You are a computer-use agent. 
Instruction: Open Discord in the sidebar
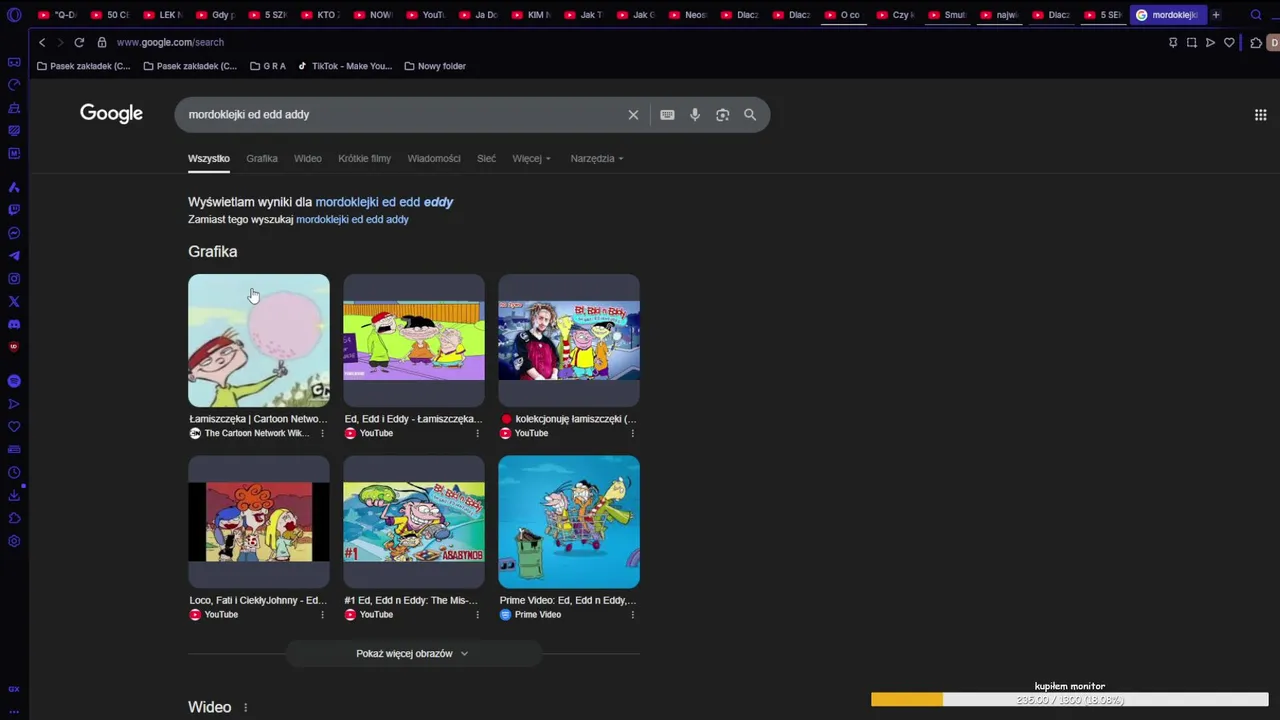(14, 324)
